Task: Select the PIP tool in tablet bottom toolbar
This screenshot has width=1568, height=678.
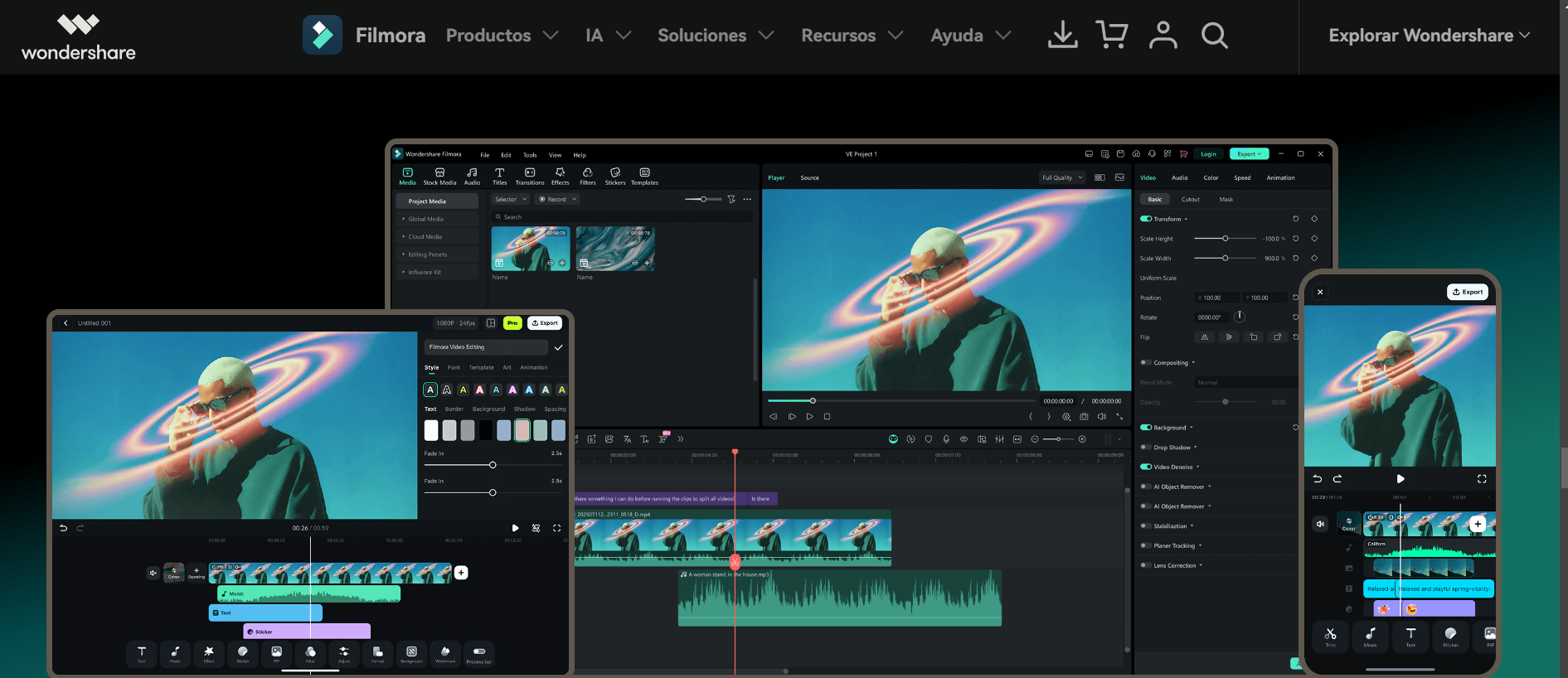Action: (276, 653)
